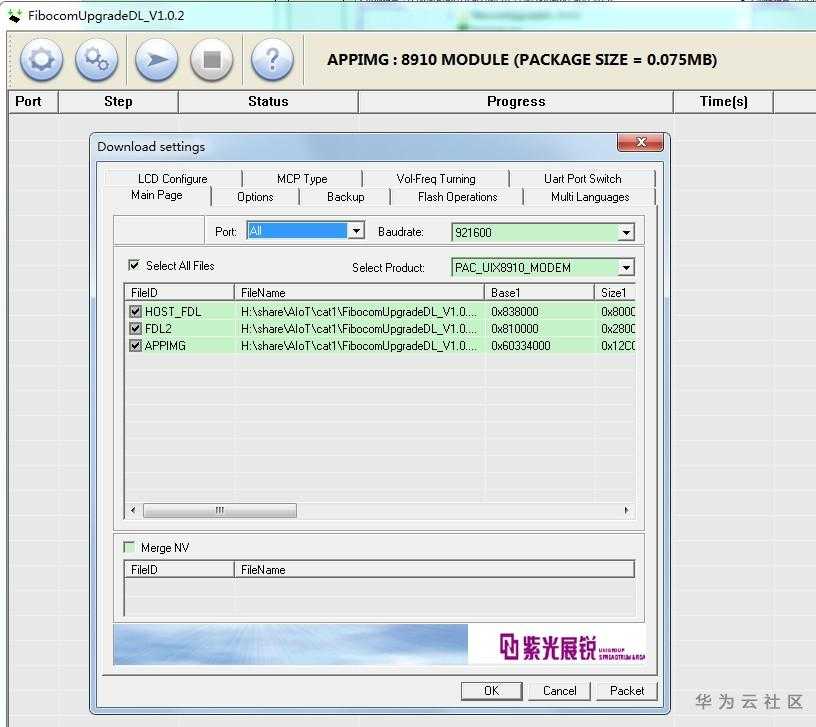Close the Download settings dialog

coord(641,142)
